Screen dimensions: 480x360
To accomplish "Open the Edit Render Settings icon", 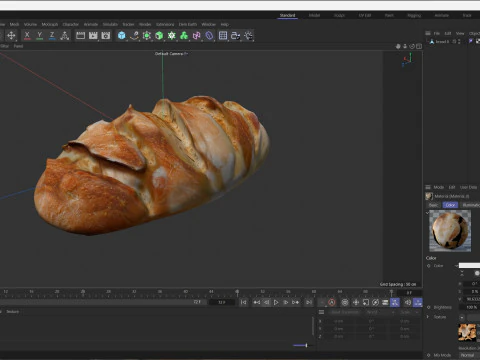I will (x=106, y=35).
